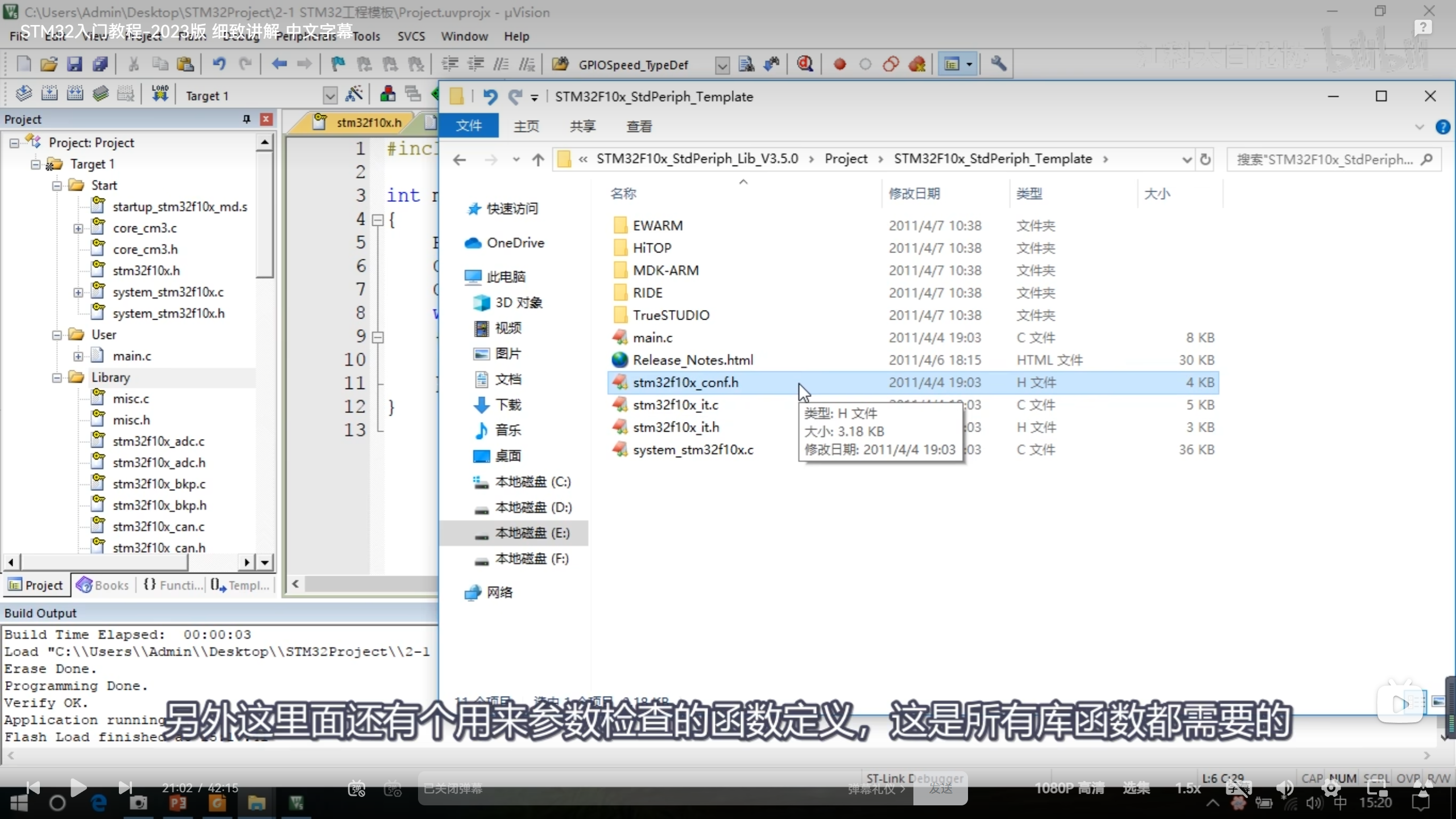Click the Configuration wrench icon
This screenshot has height=819, width=1456.
998,64
